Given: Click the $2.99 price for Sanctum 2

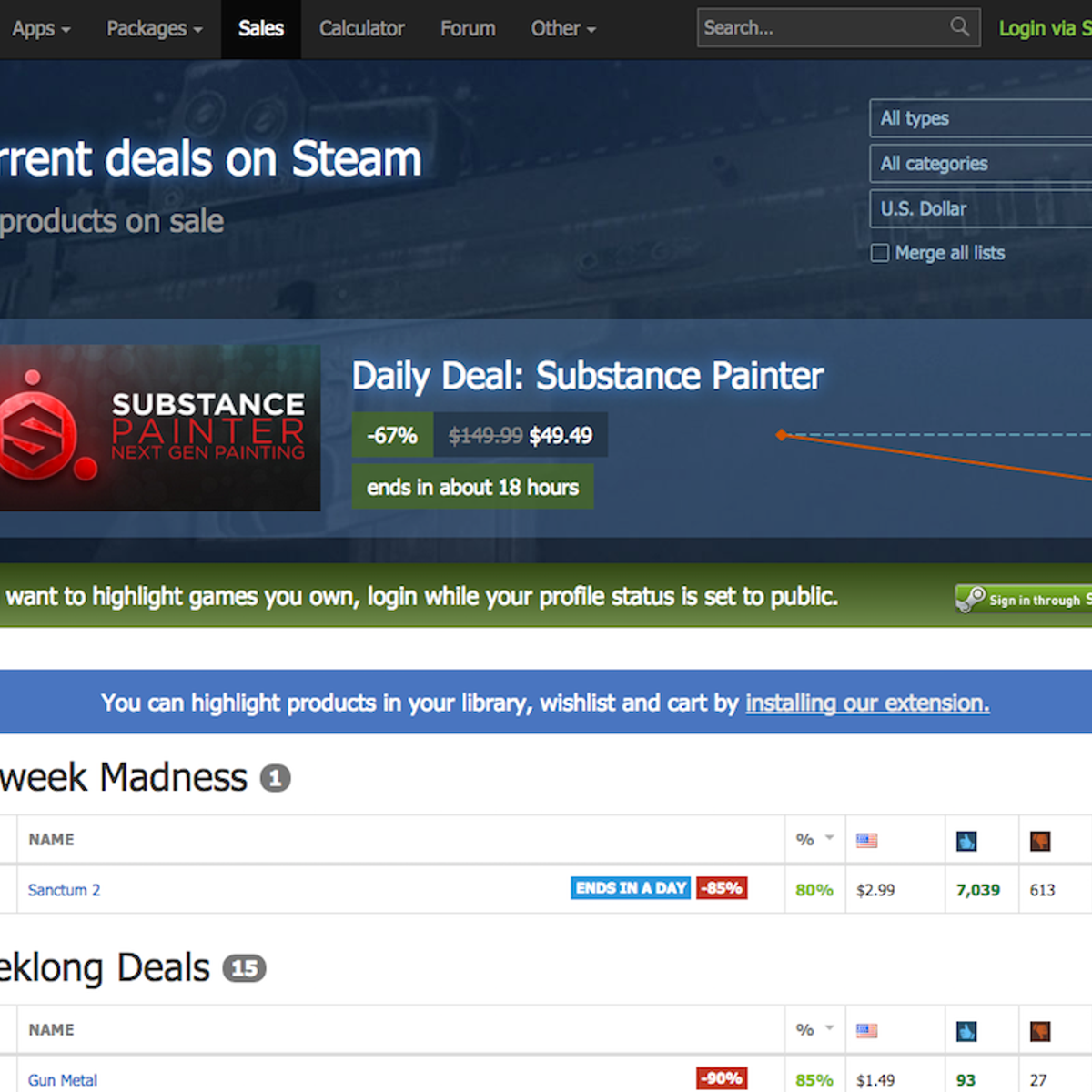Looking at the screenshot, I should [x=875, y=890].
